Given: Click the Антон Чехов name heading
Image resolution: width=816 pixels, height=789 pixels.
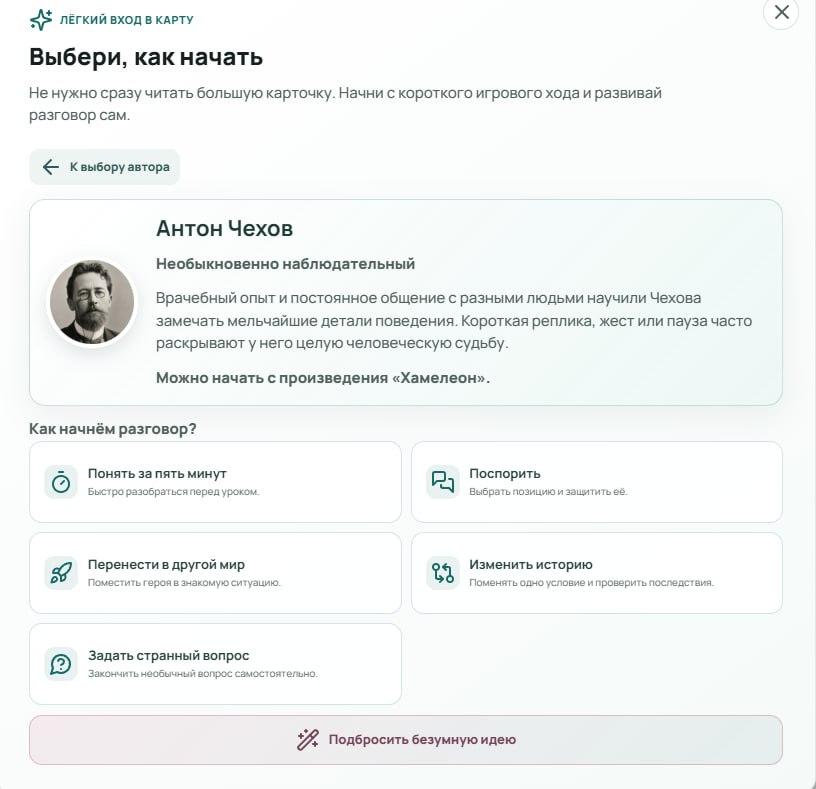Looking at the screenshot, I should (225, 228).
